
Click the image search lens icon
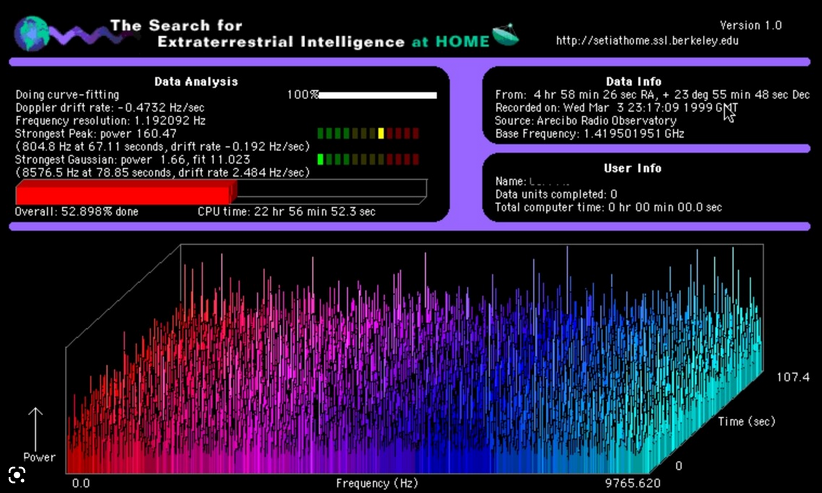tap(17, 475)
